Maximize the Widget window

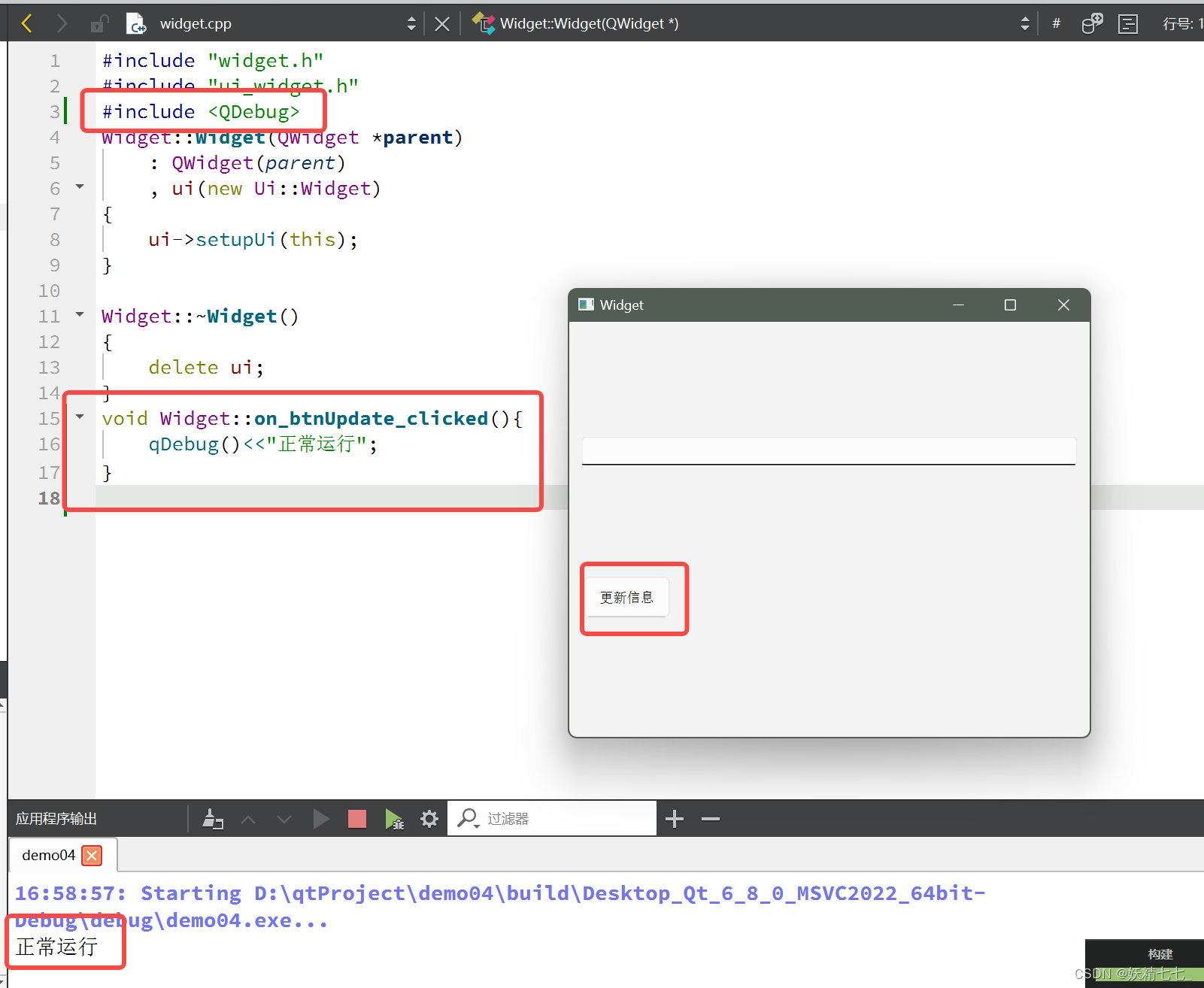pyautogui.click(x=1010, y=305)
